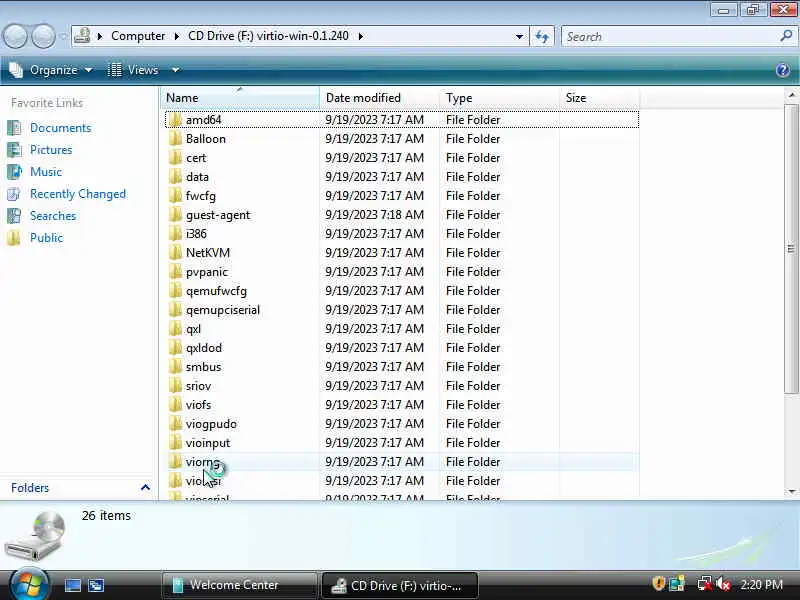Image resolution: width=800 pixels, height=600 pixels.
Task: Go back with the Back arrow button
Action: [16, 36]
